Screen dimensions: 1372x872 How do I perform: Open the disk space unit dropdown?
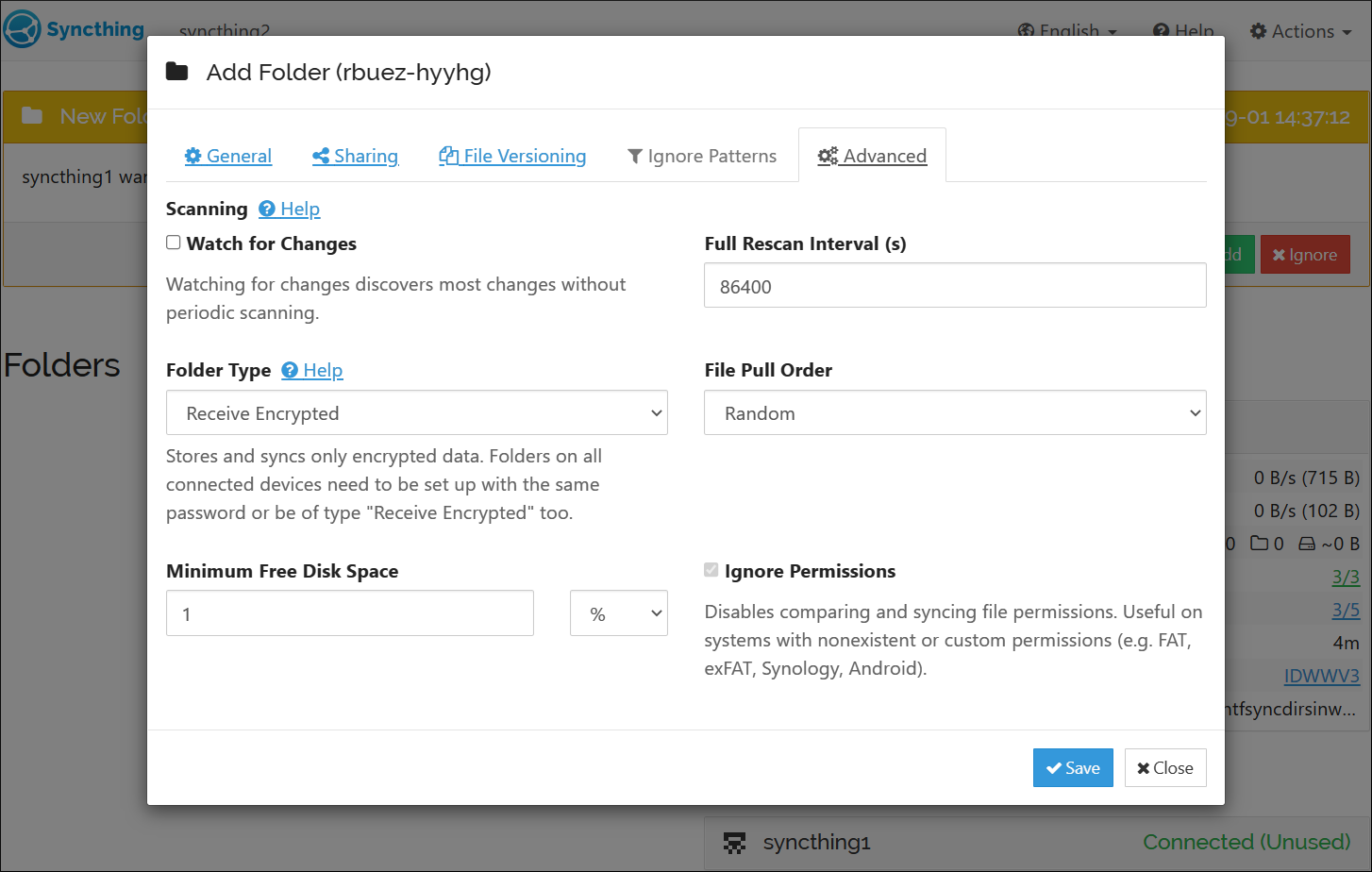tap(619, 613)
